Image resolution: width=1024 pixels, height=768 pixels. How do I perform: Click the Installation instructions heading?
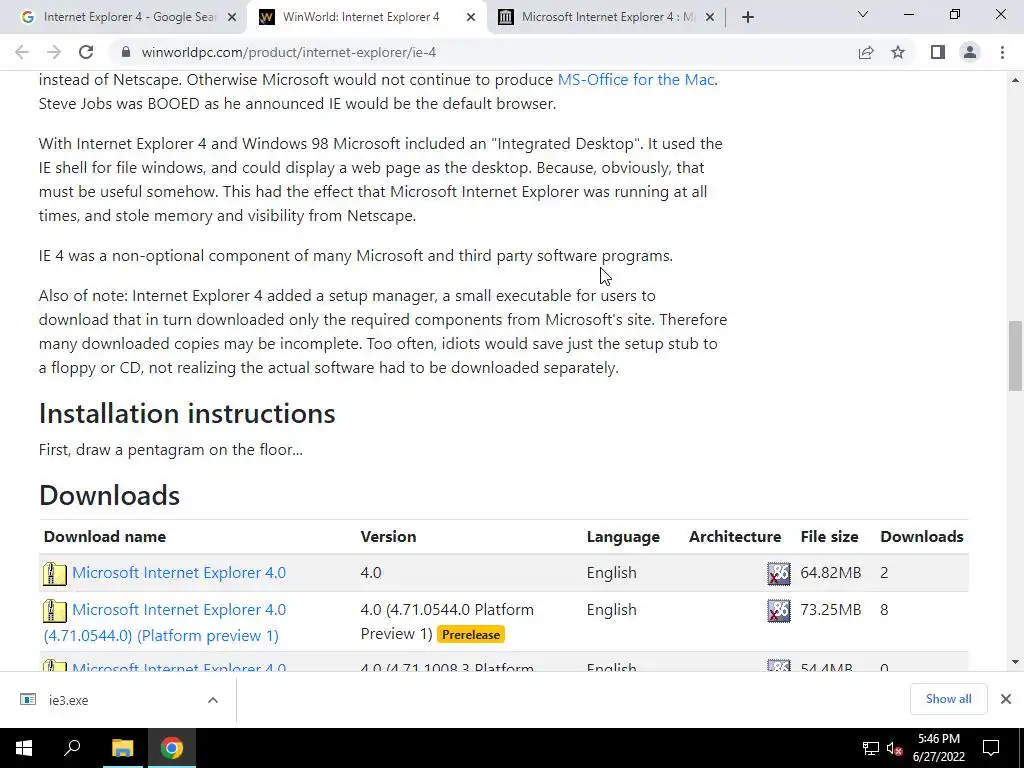click(187, 413)
